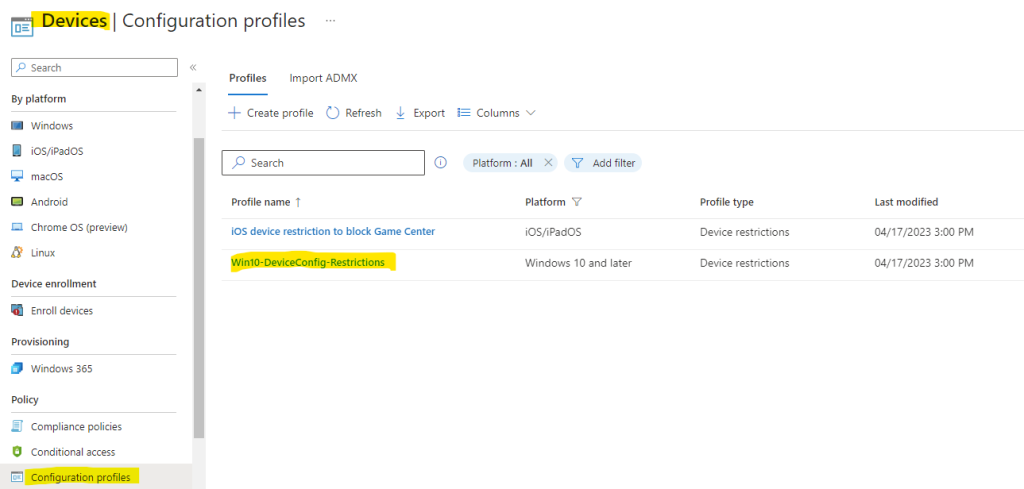Open Compliance policies in sidebar
Viewport: 1024px width, 489px height.
(x=76, y=426)
